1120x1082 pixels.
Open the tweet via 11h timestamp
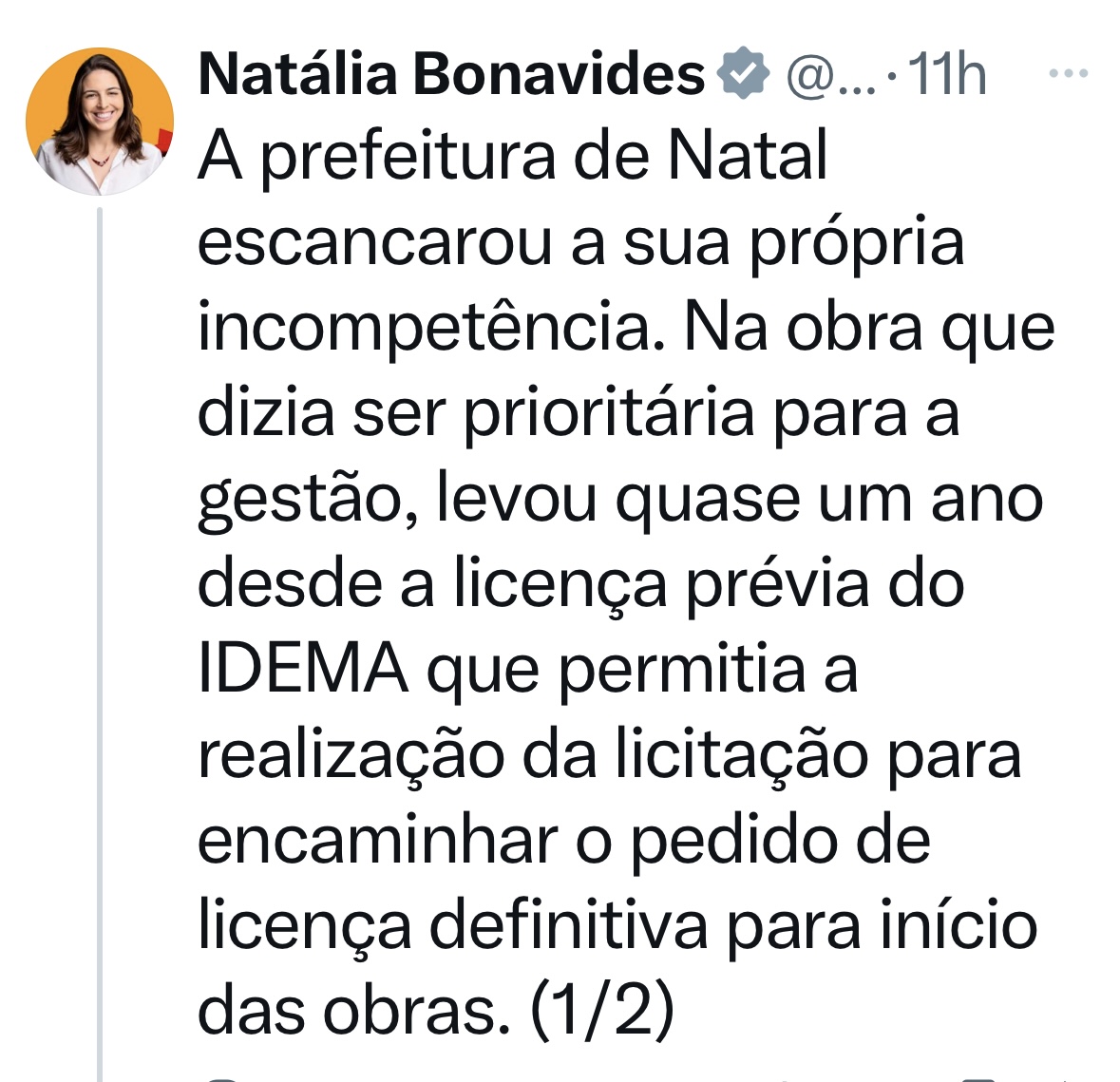947,73
